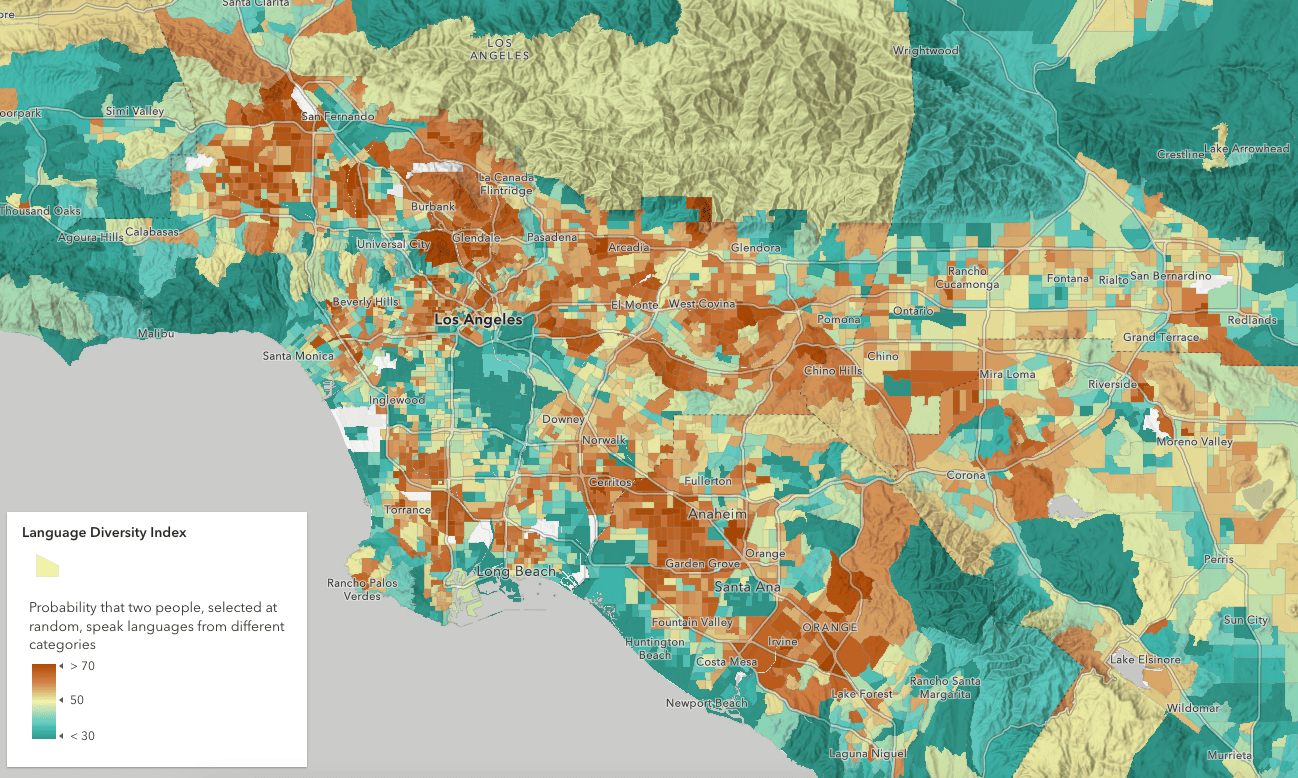Click the 'Language Diversity Index' legend title
Viewport: 1298px width, 778px height.
coord(104,533)
